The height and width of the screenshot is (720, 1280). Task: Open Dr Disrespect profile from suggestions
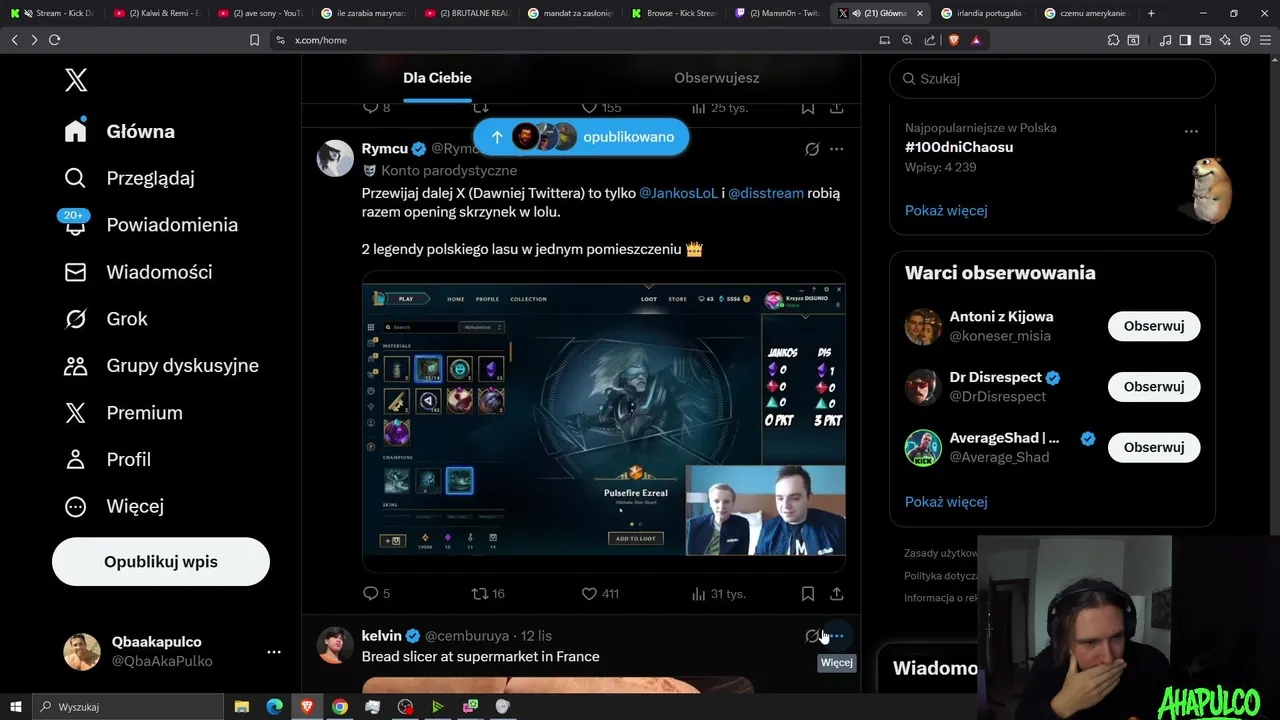click(996, 378)
